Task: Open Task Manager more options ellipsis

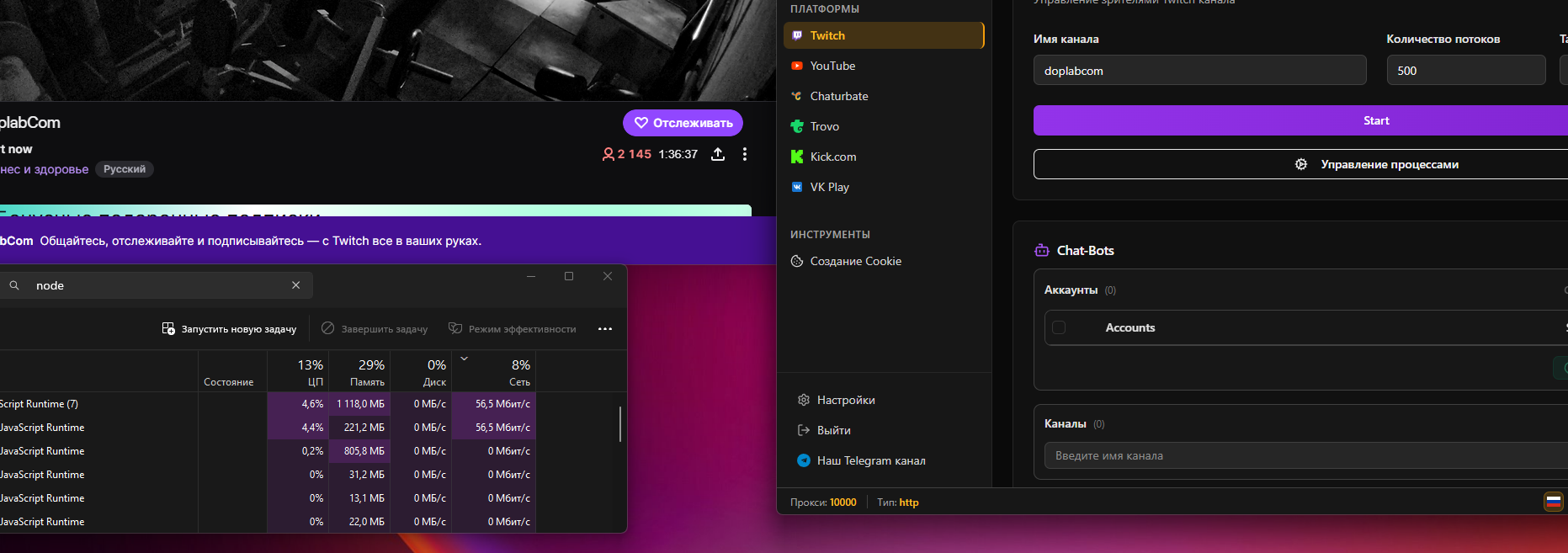Action: (x=604, y=329)
